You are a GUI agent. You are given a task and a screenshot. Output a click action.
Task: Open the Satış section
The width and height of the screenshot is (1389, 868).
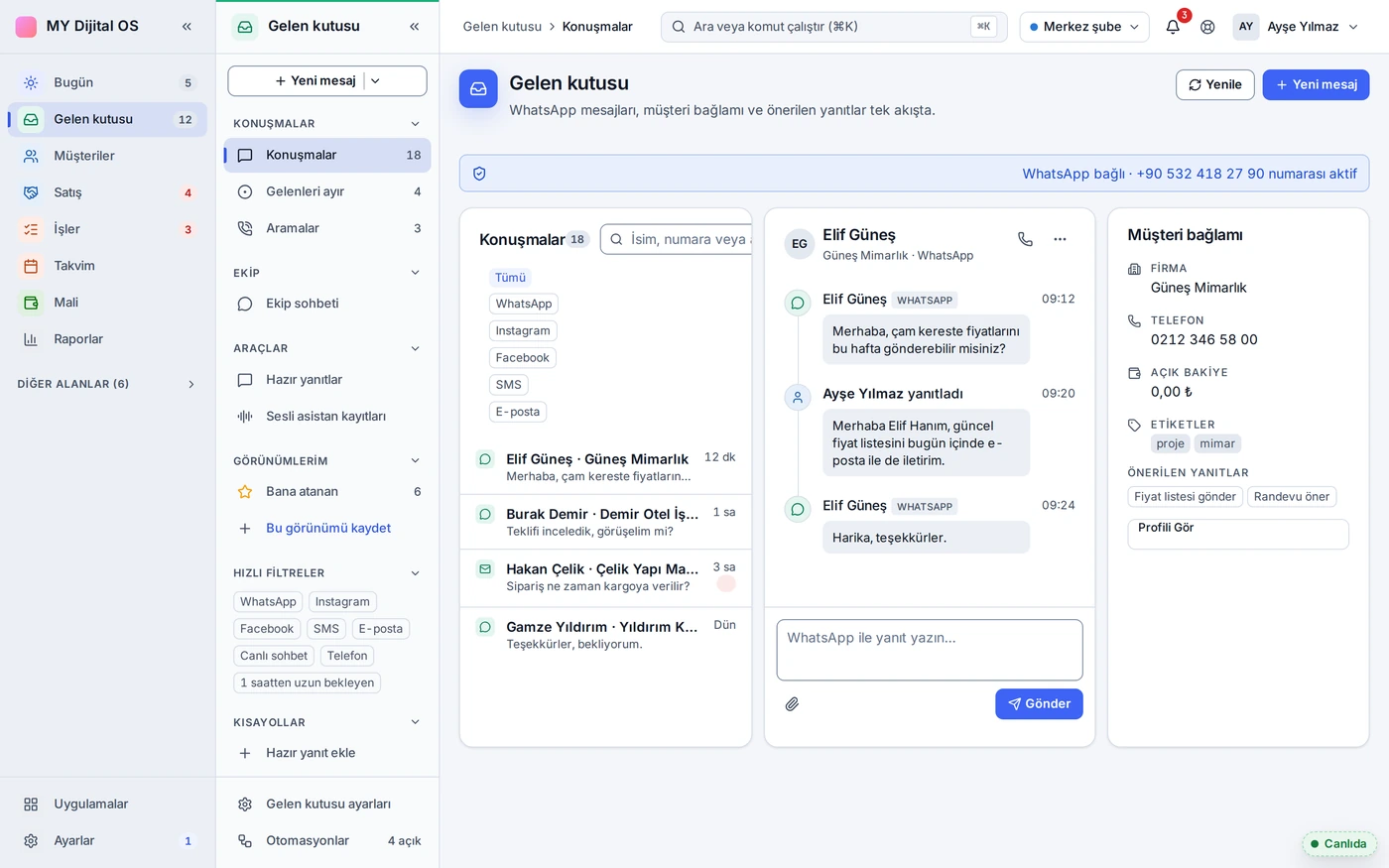(x=107, y=192)
